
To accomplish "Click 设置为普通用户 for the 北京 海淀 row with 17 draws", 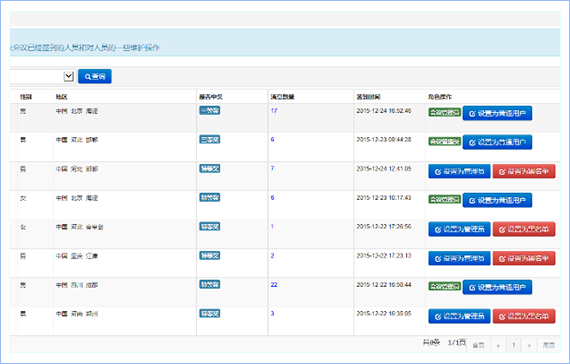I will 497,113.
